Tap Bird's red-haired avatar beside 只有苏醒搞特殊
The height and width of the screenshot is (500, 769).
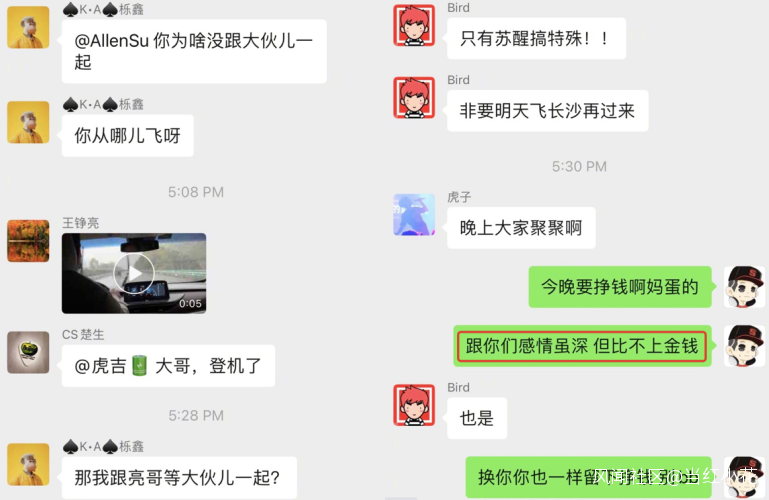coord(414,25)
